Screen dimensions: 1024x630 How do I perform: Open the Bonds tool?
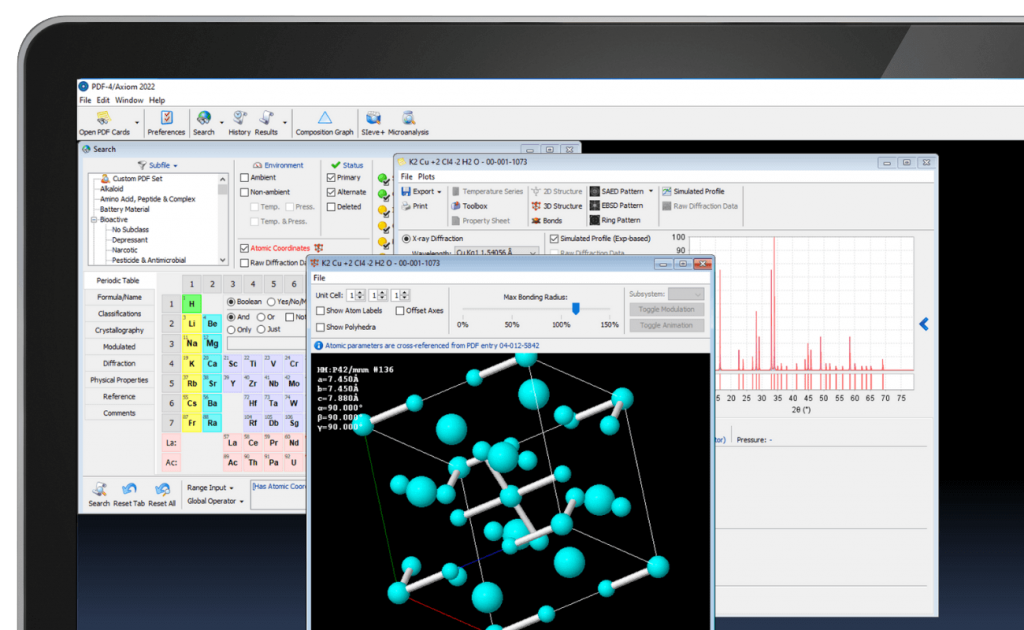[x=547, y=221]
